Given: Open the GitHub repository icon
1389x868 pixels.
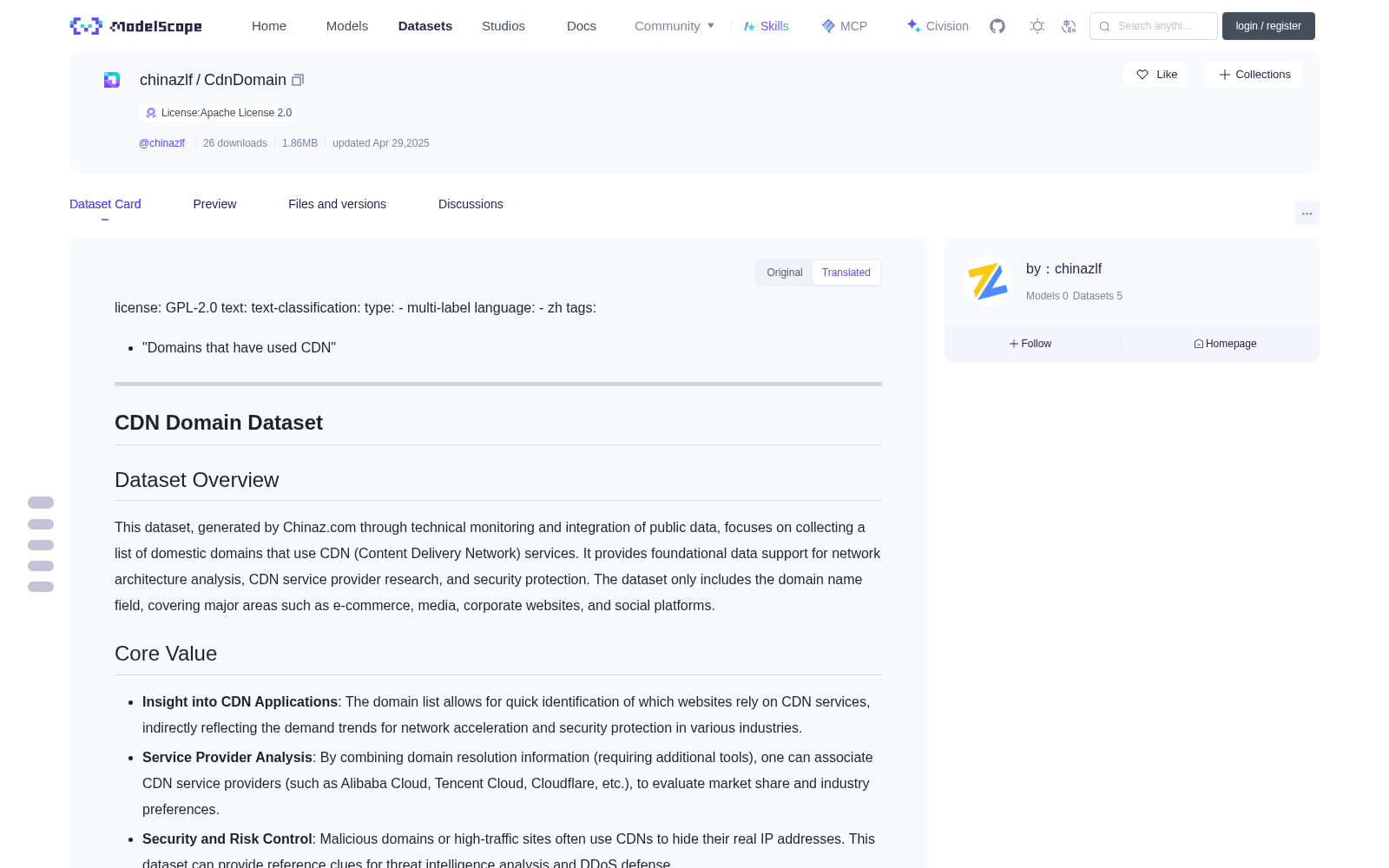Looking at the screenshot, I should (997, 26).
